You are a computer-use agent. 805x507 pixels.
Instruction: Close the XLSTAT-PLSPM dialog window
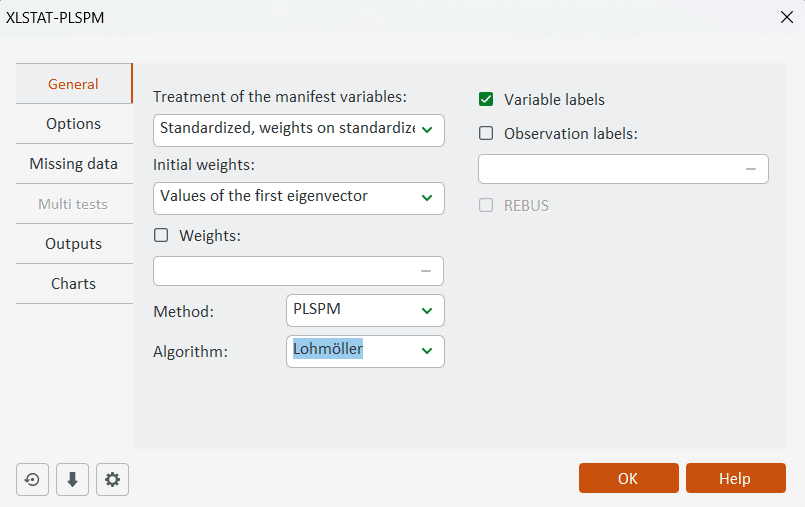click(x=786, y=17)
